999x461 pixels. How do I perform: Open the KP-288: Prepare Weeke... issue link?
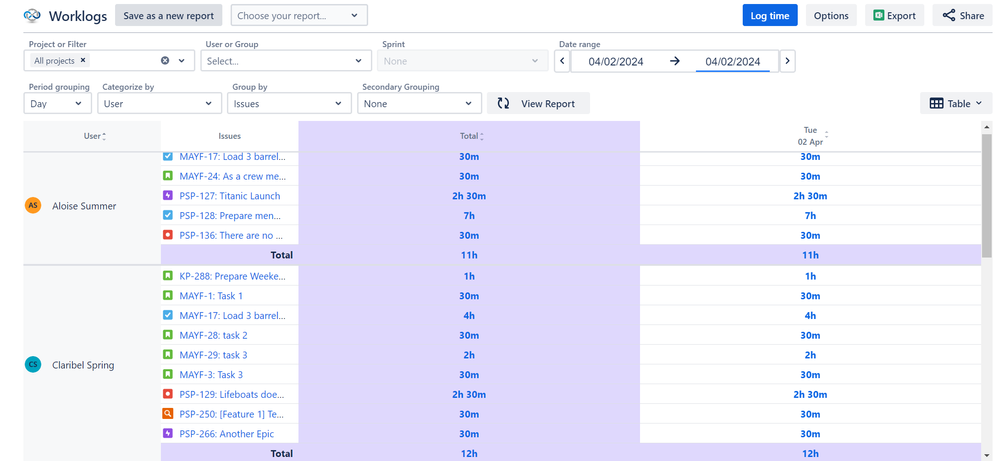(x=233, y=276)
